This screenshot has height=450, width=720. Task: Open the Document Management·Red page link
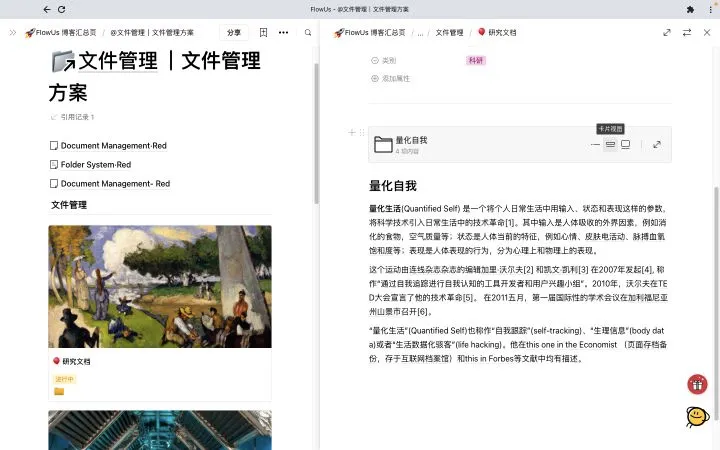pos(108,146)
